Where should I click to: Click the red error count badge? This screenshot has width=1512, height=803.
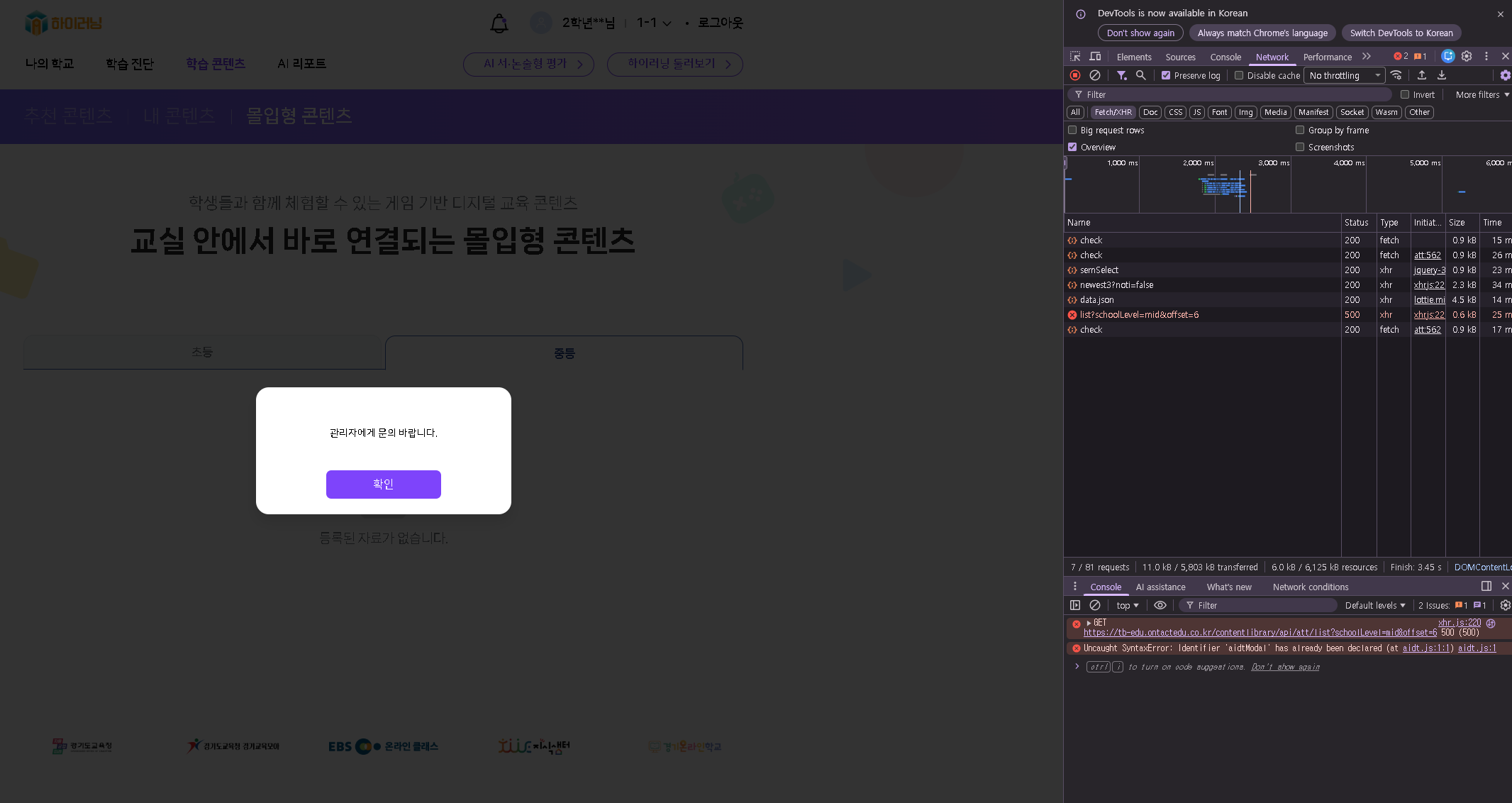pos(1401,56)
